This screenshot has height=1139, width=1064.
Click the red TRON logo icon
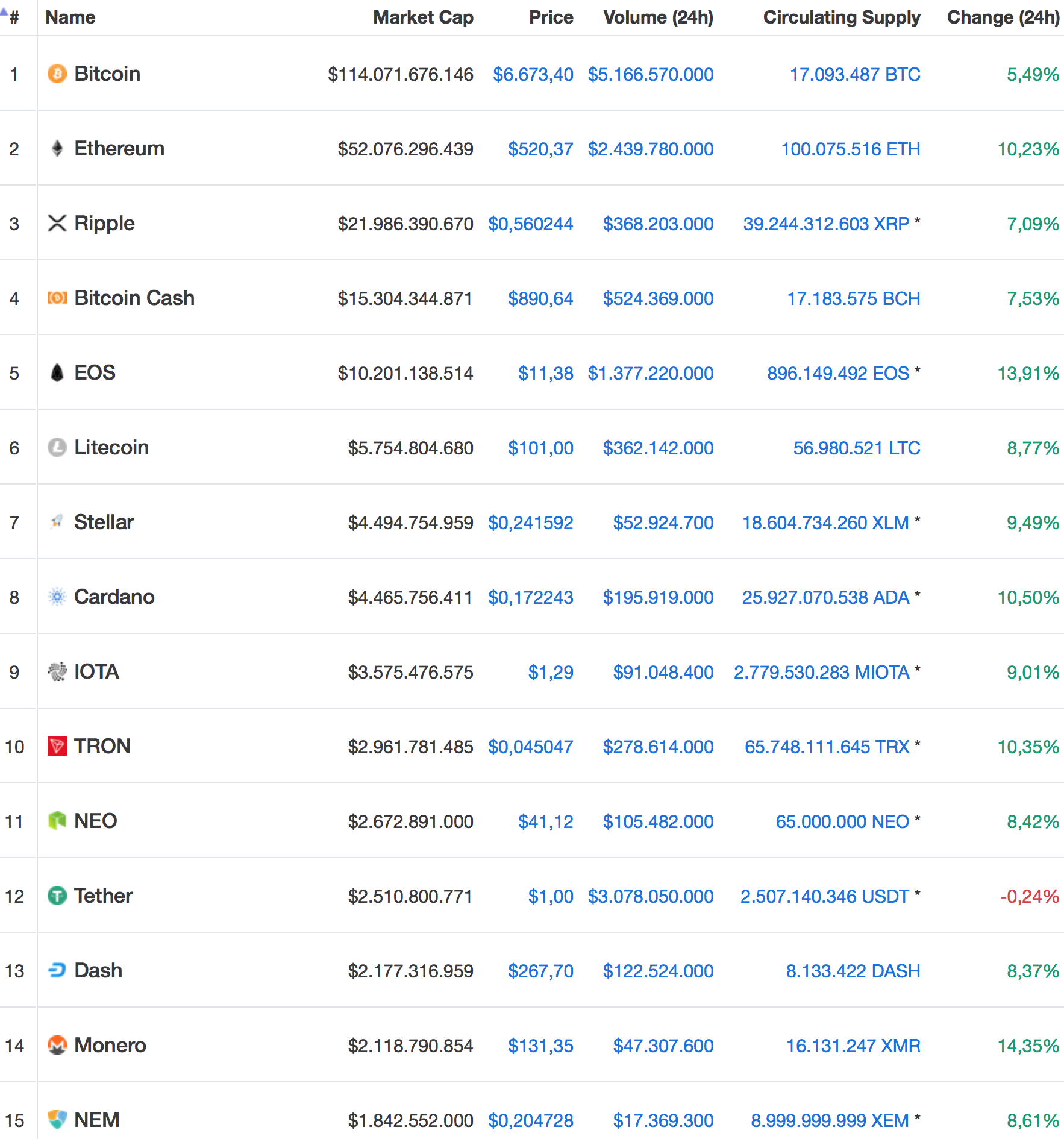click(57, 746)
